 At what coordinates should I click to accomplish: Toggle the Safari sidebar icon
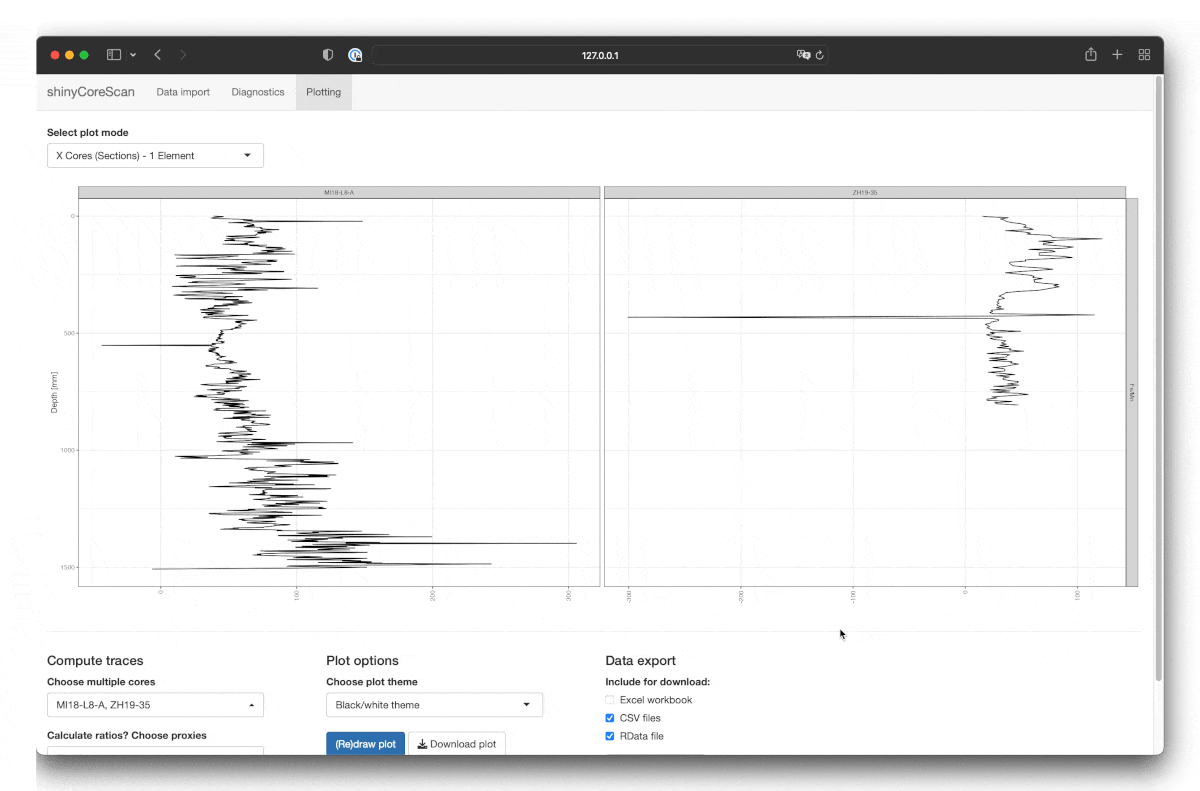(114, 55)
